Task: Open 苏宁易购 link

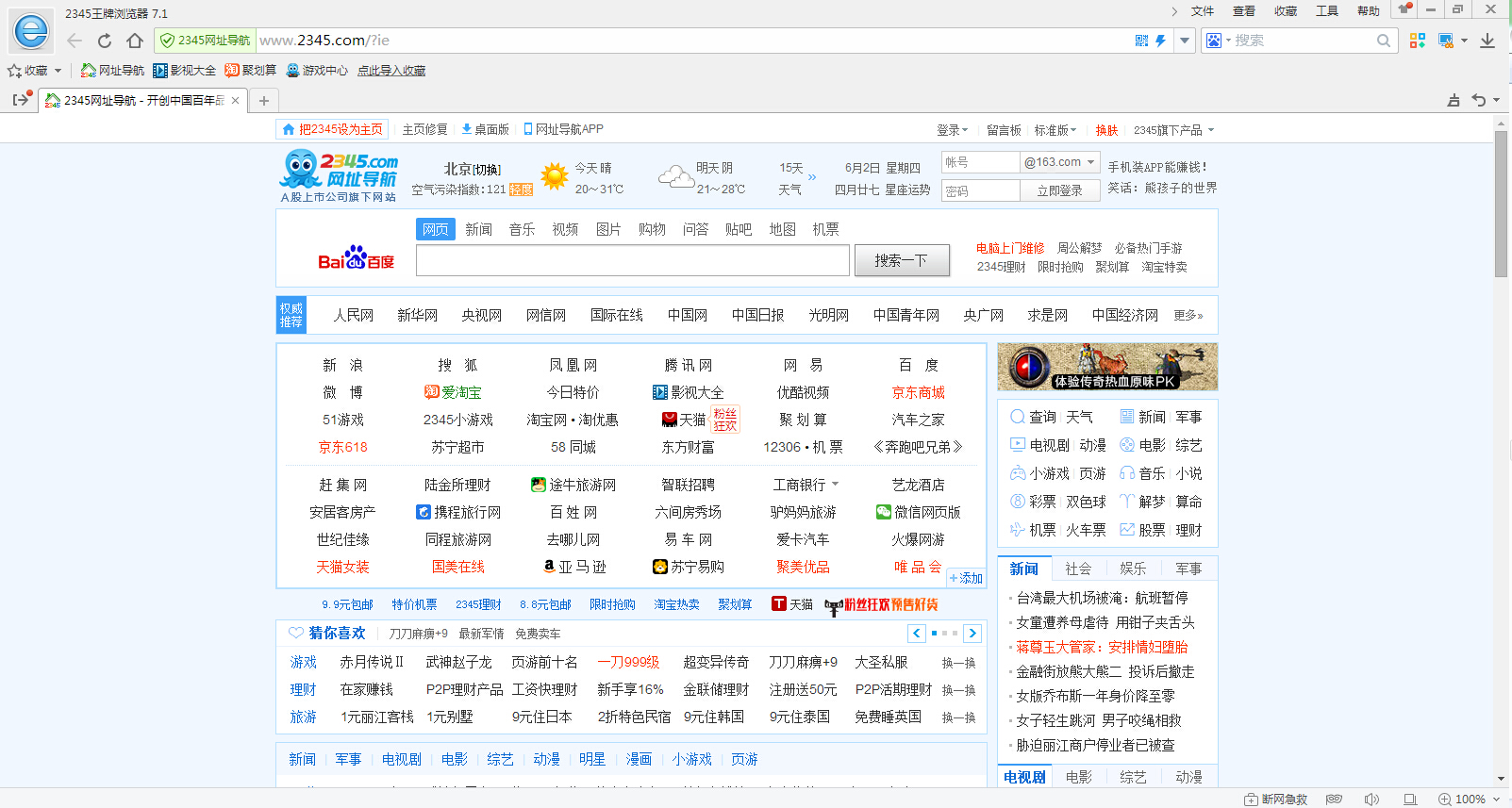Action: (x=689, y=567)
